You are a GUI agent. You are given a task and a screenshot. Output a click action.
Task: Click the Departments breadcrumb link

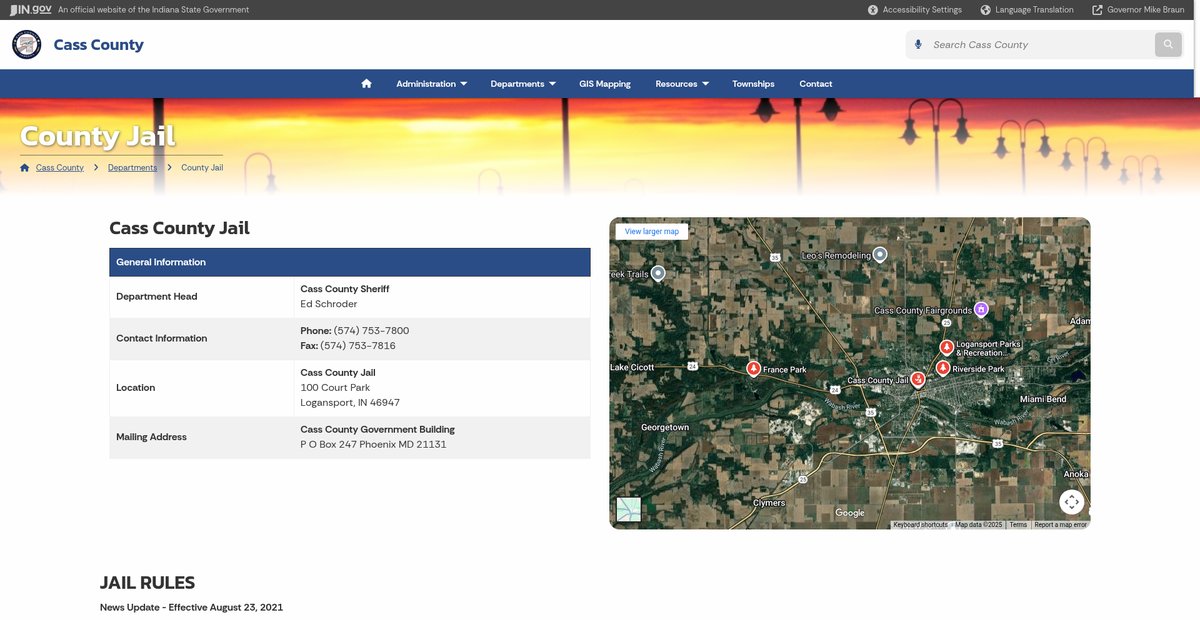[132, 168]
